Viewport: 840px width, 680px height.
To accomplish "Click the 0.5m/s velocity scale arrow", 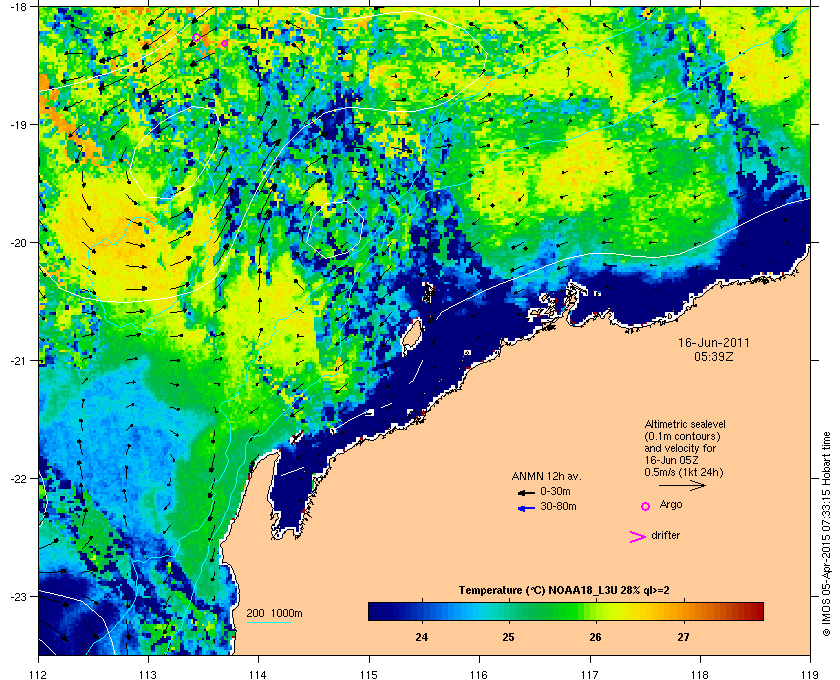I will 682,485.
